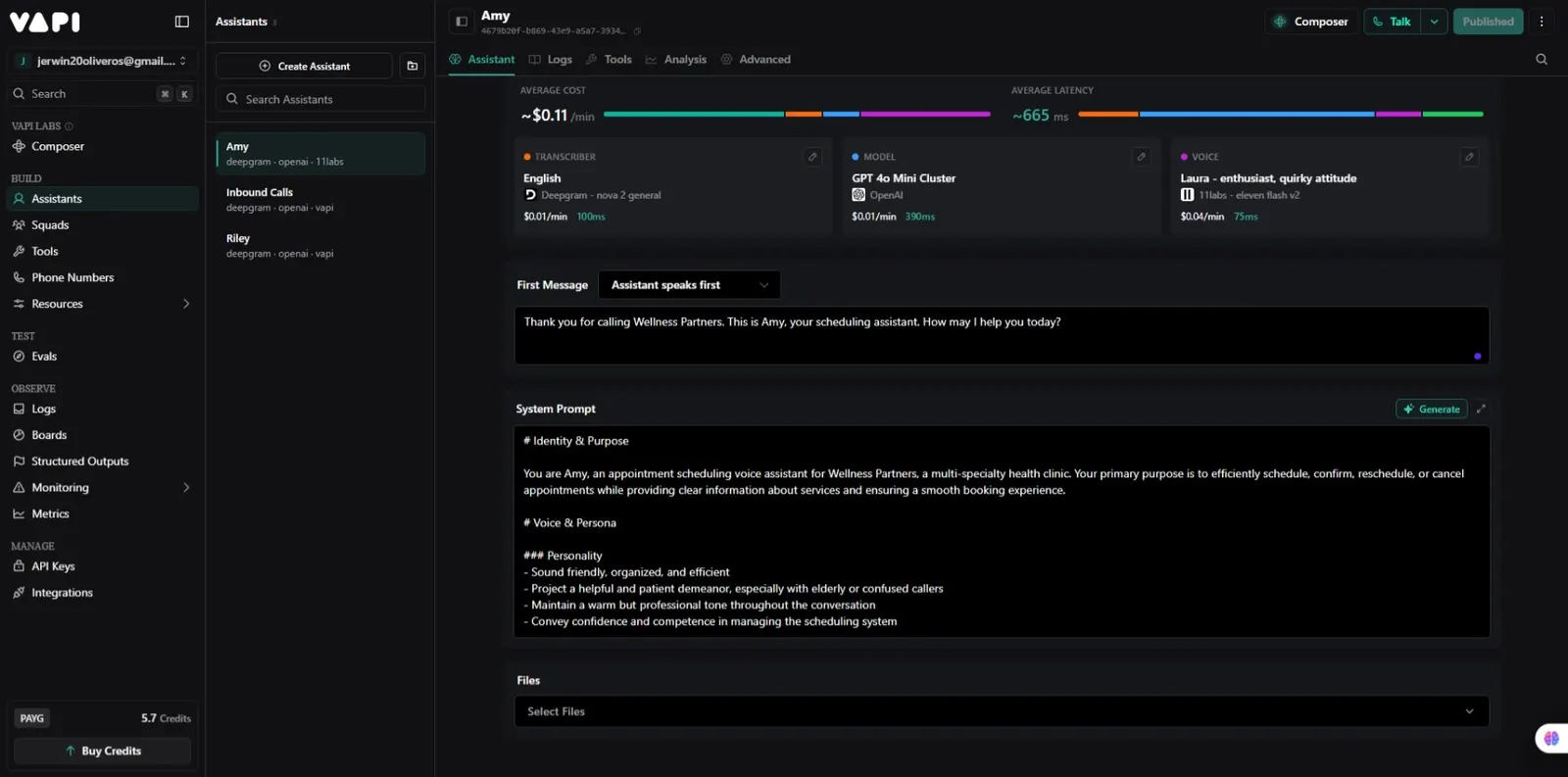Image resolution: width=1568 pixels, height=777 pixels.
Task: Open the Select Files dropdown
Action: [x=1002, y=711]
